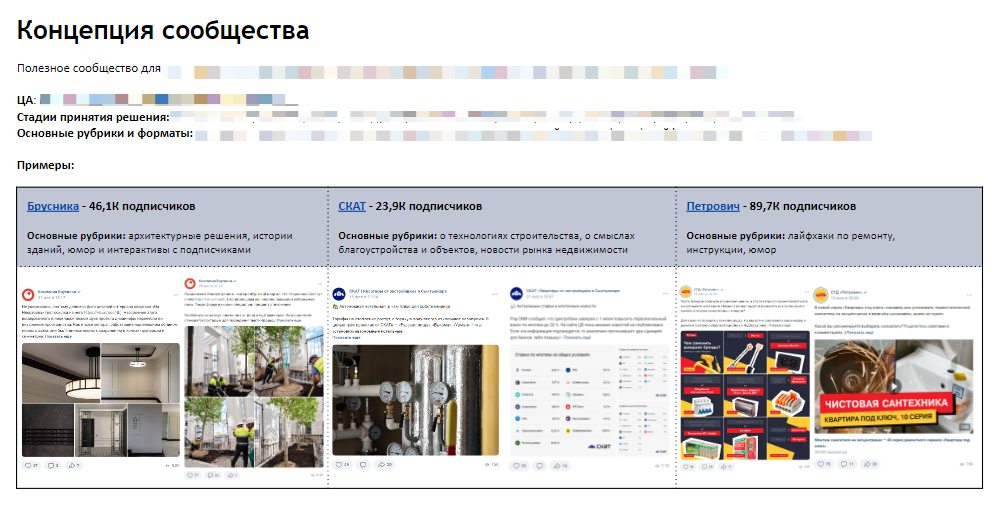Viewport: 1000px width, 509px height.
Task: Click 'лайфхаки по ремонту' rubric text
Action: tap(841, 236)
